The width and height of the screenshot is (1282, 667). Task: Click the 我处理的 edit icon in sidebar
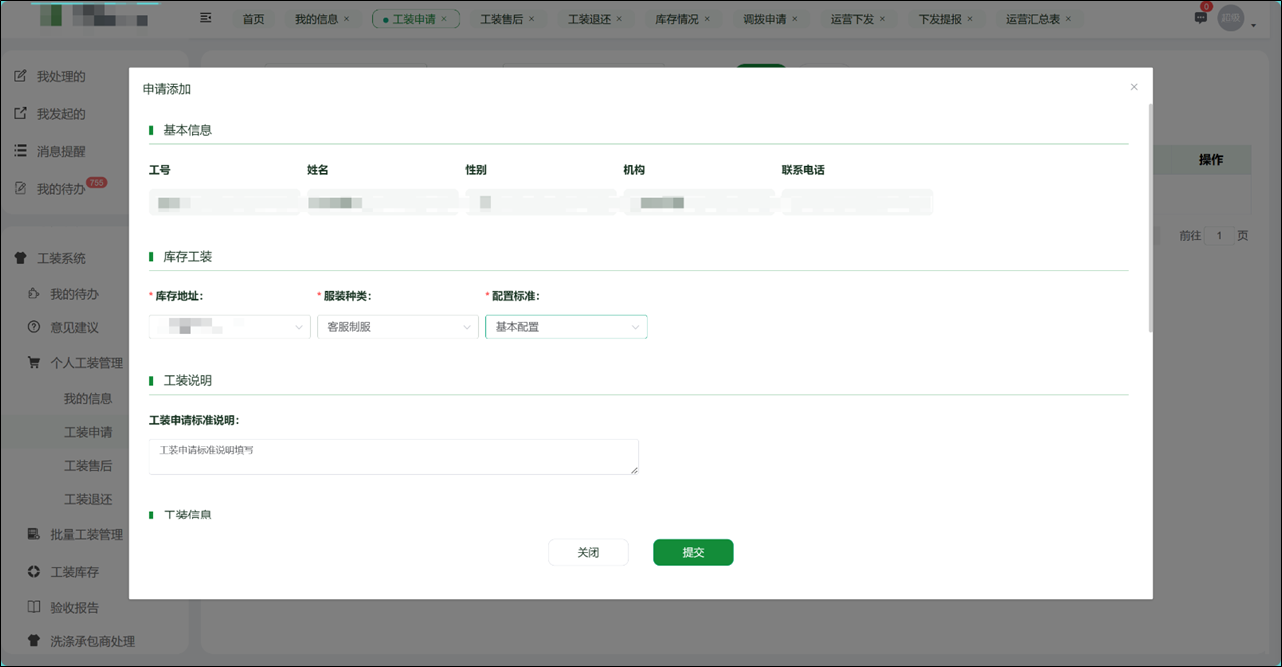20,76
